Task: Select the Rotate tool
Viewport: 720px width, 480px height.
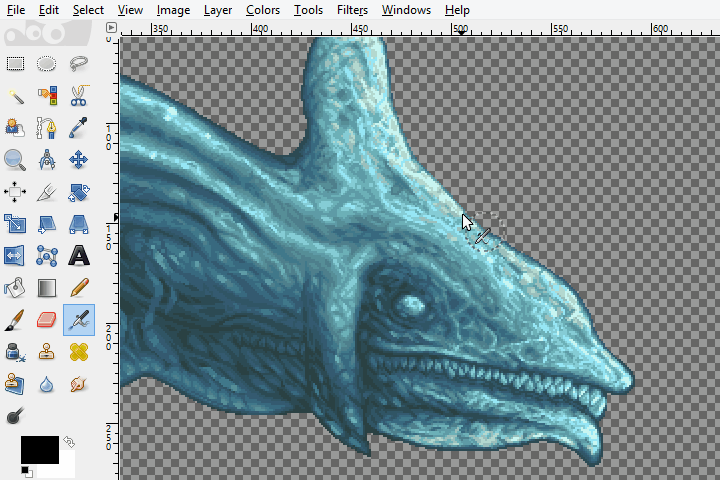Action: pos(79,192)
